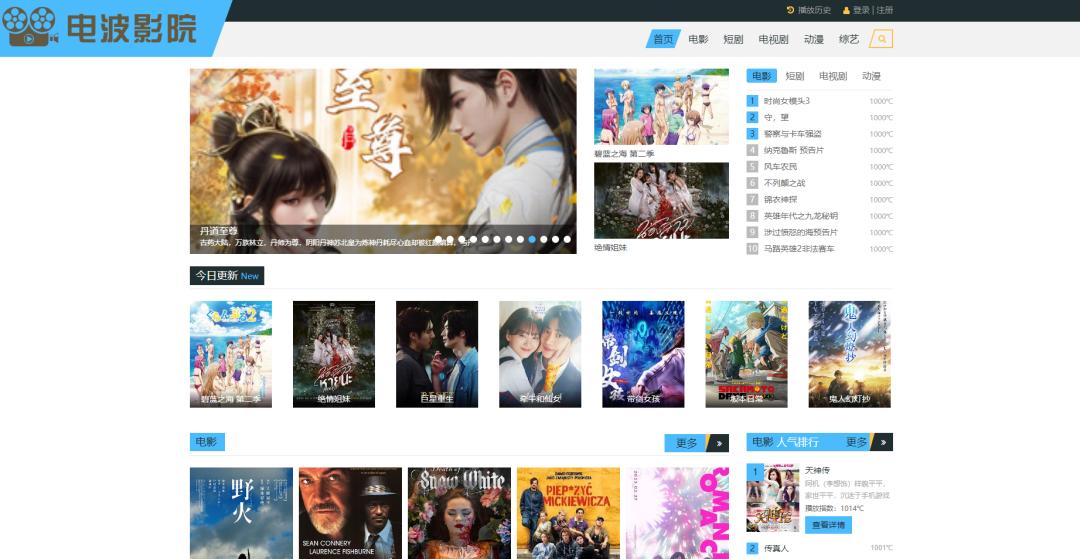Screen dimensions: 1080x559
Task: Switch the ranking list to the 电视剧 tab
Action: tap(832, 76)
